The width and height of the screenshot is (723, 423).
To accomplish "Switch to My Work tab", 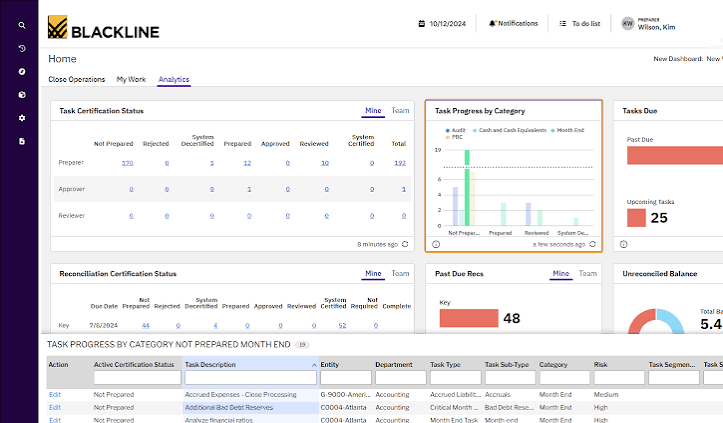I will 131,79.
